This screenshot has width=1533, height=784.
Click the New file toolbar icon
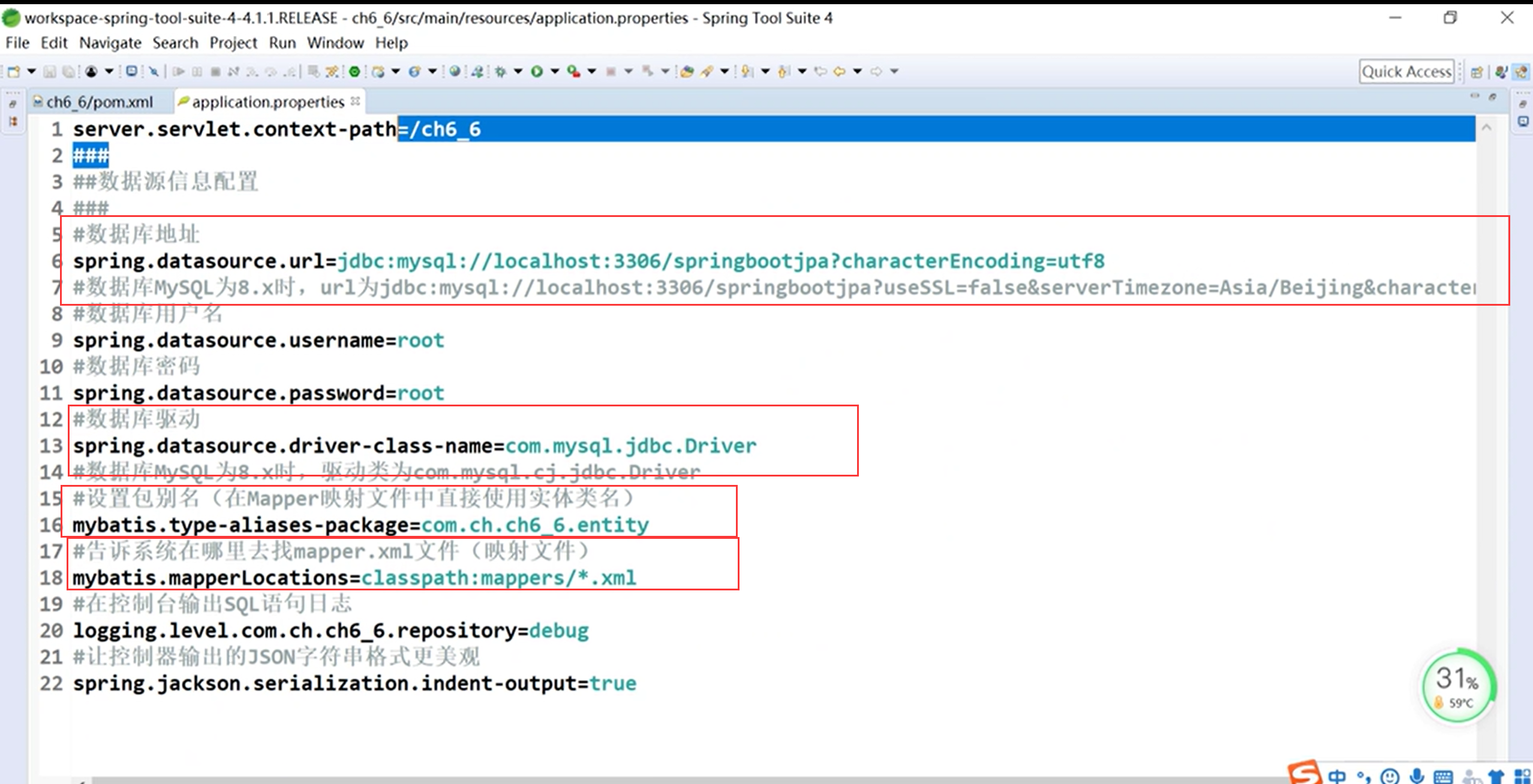coord(13,71)
